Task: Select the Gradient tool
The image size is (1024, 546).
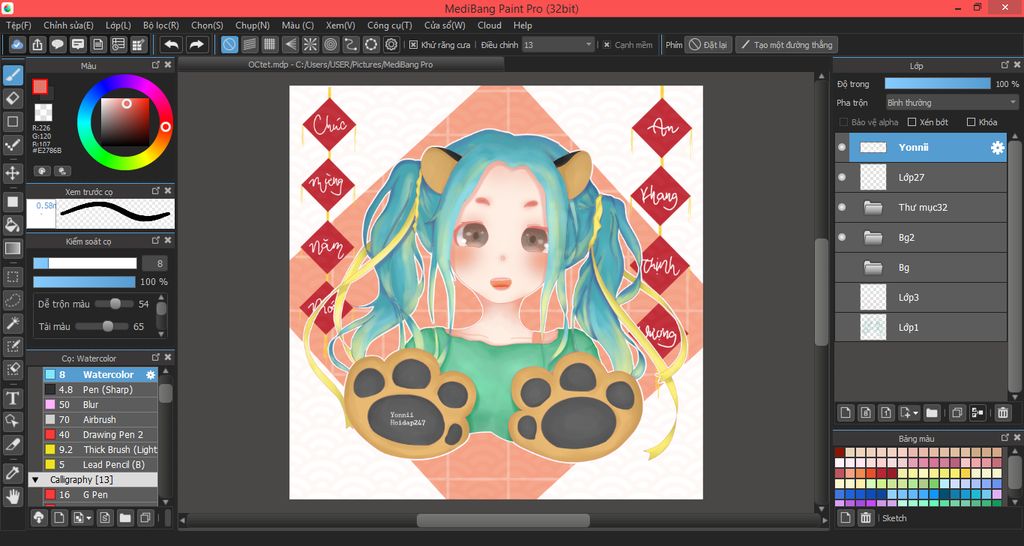Action: [x=12, y=248]
